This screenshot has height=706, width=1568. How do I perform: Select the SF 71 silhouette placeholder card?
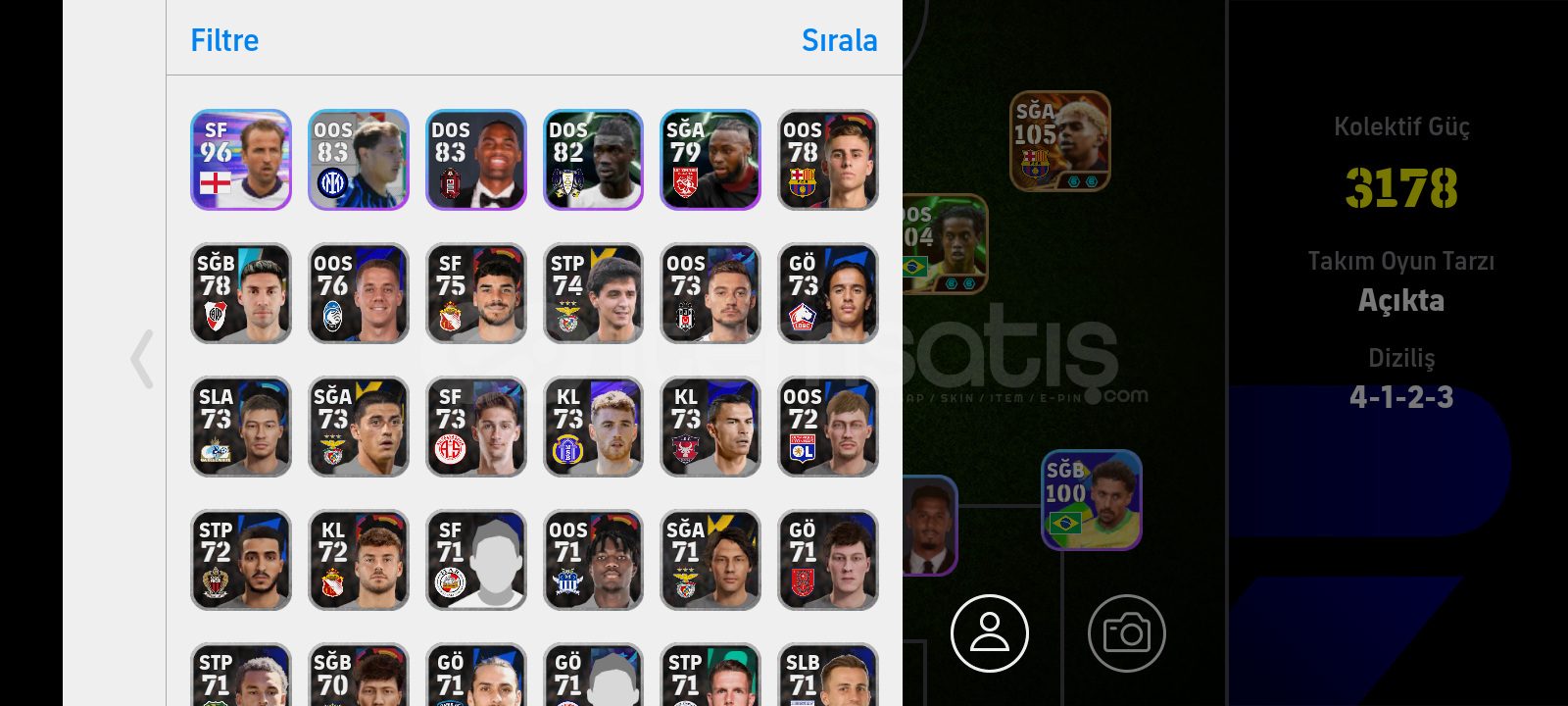[x=476, y=560]
